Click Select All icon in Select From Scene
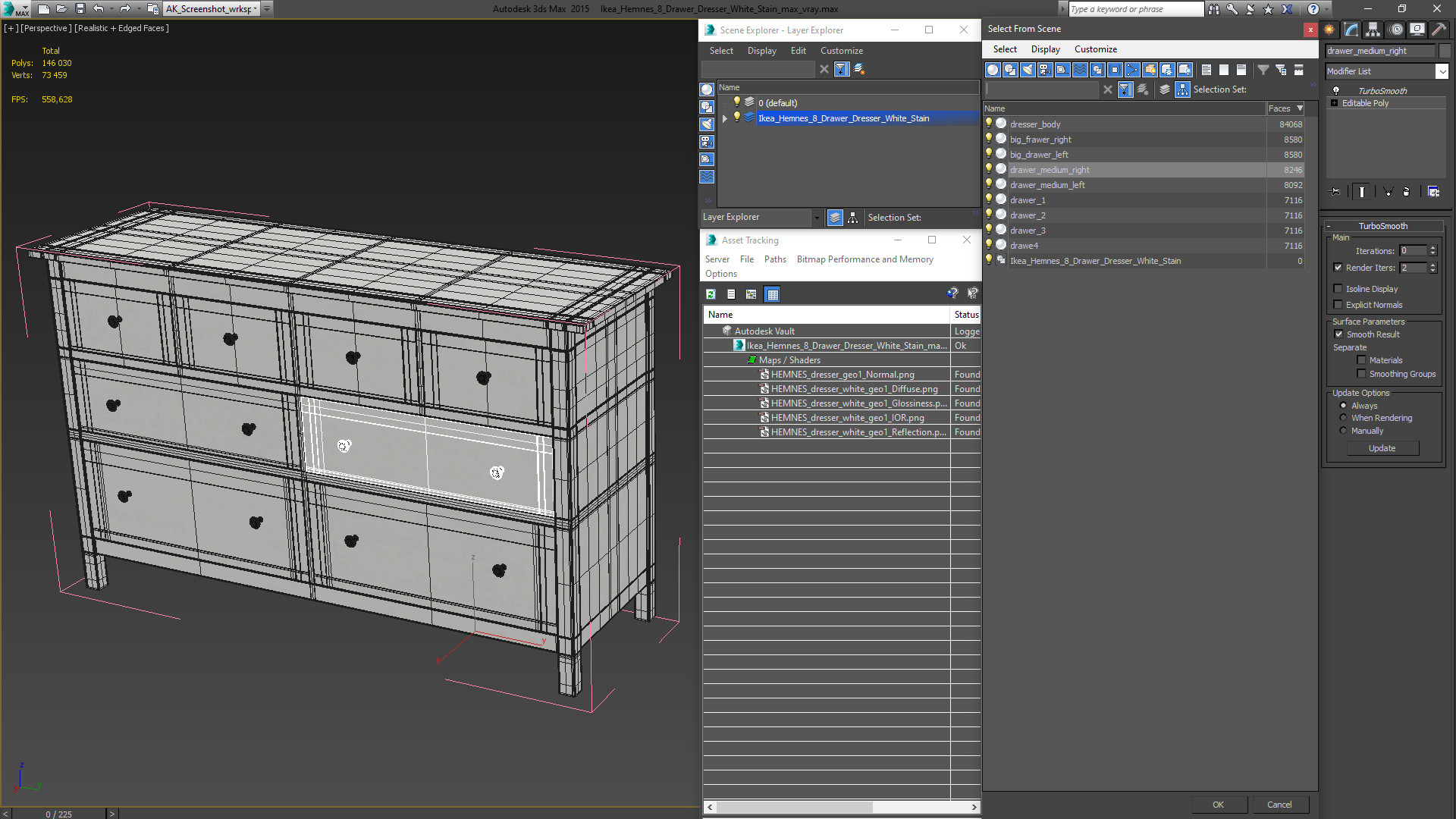The image size is (1456, 819). point(1207,70)
